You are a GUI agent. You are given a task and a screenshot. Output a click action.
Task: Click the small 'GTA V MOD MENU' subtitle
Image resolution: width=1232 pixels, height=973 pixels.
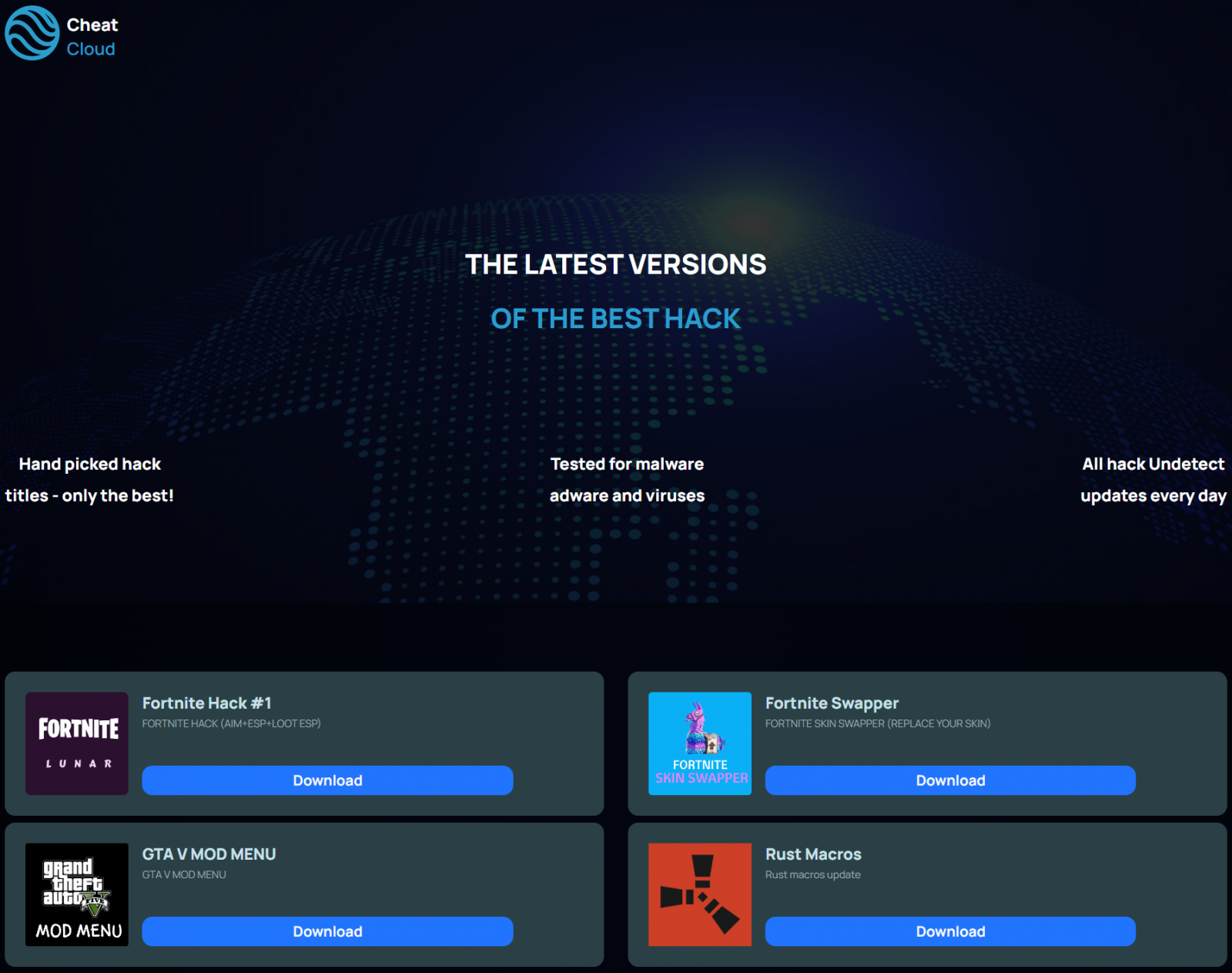click(184, 874)
